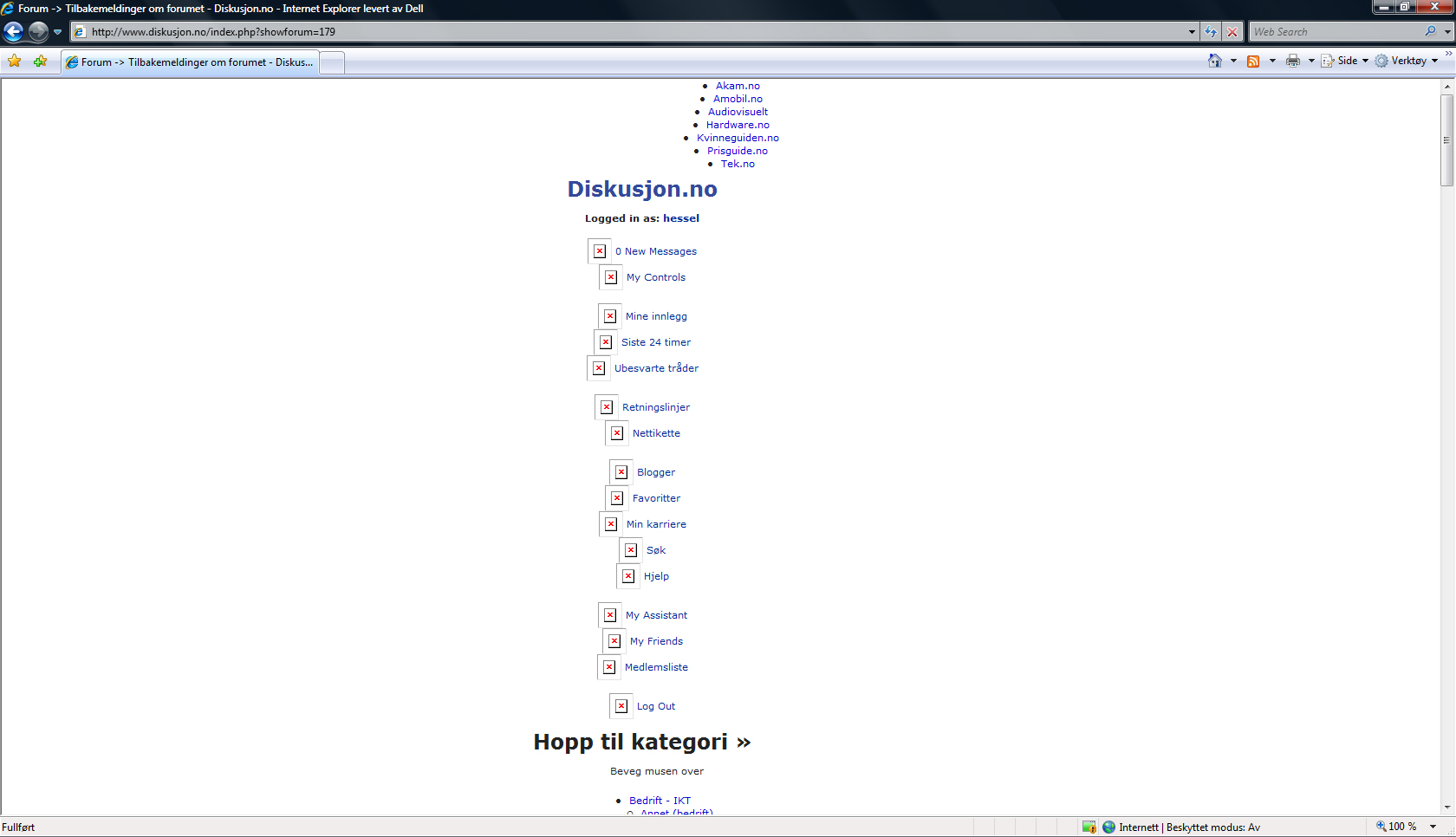This screenshot has width=1456, height=837.
Task: Click the Diskusjon.no heading link
Action: pos(642,189)
